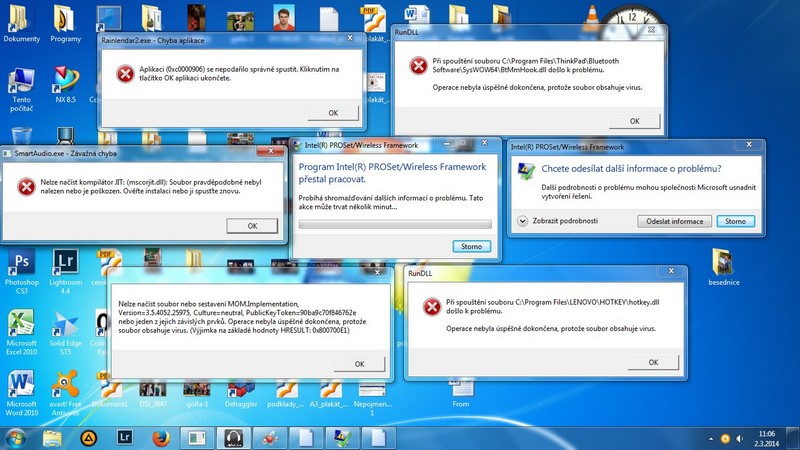Open Solid Edge ST5 desktop shortcut

(65, 326)
